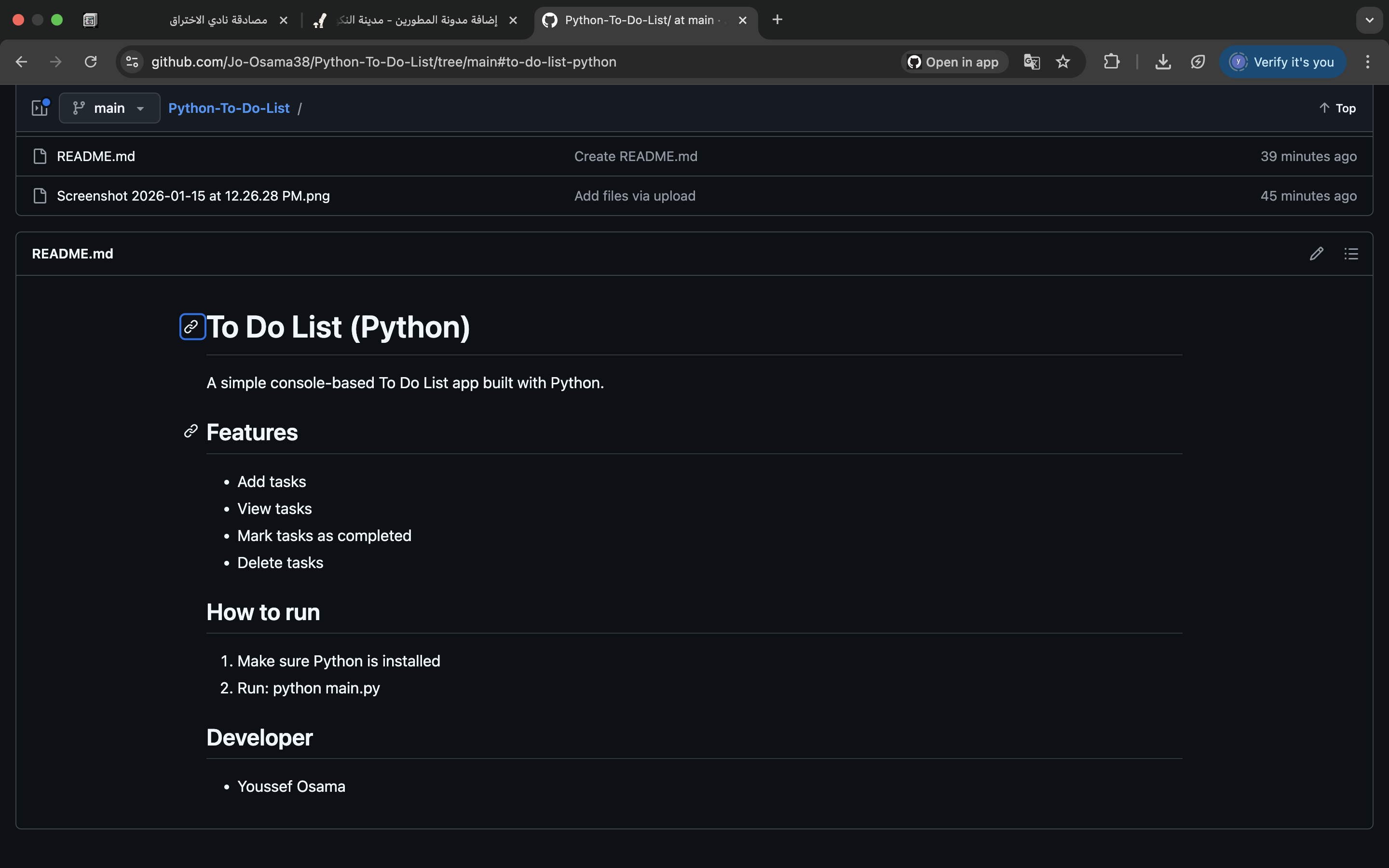This screenshot has width=1389, height=868.
Task: Open the browser downloads icon
Action: (1163, 62)
